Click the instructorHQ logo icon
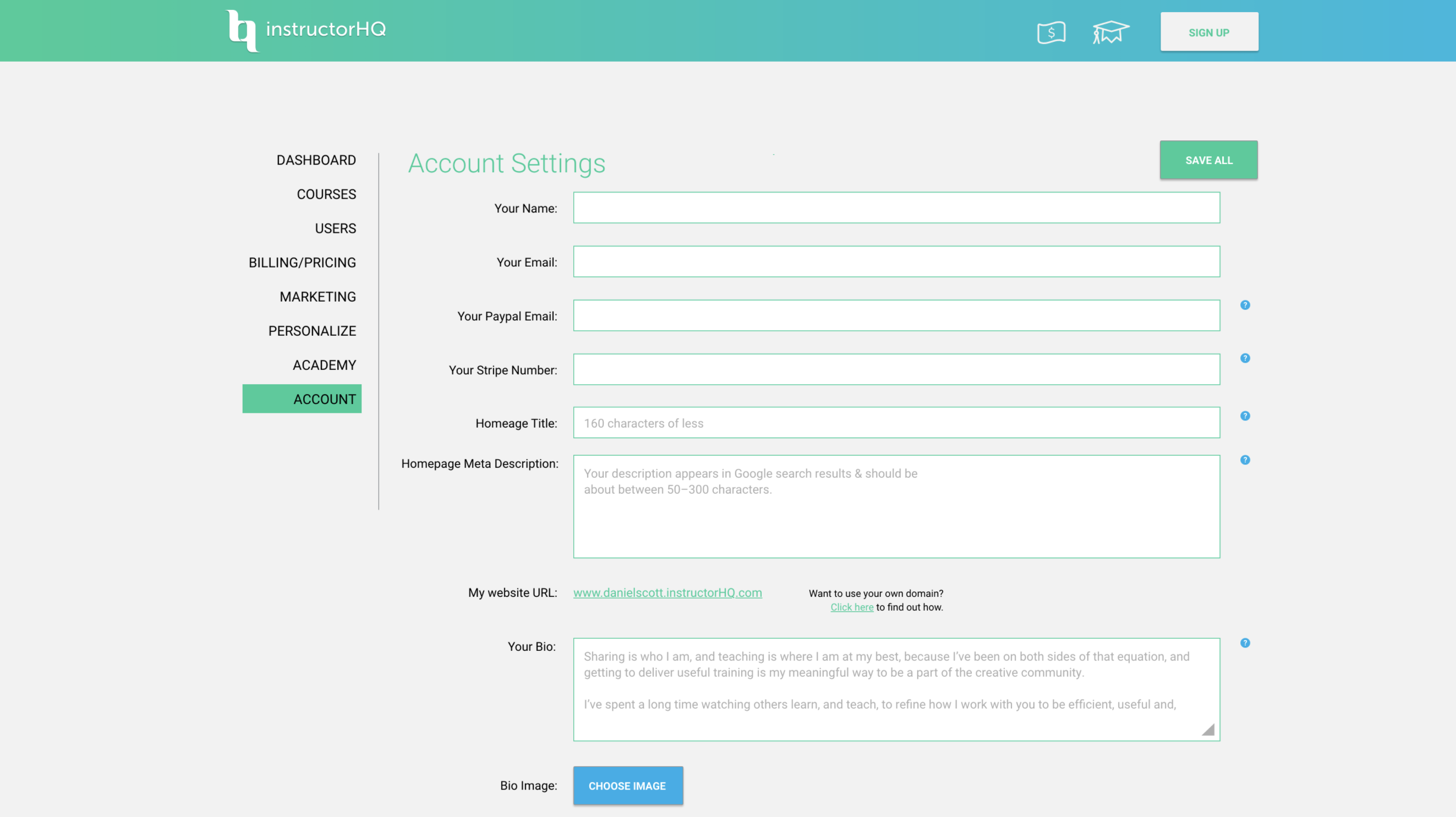1456x817 pixels. [242, 30]
